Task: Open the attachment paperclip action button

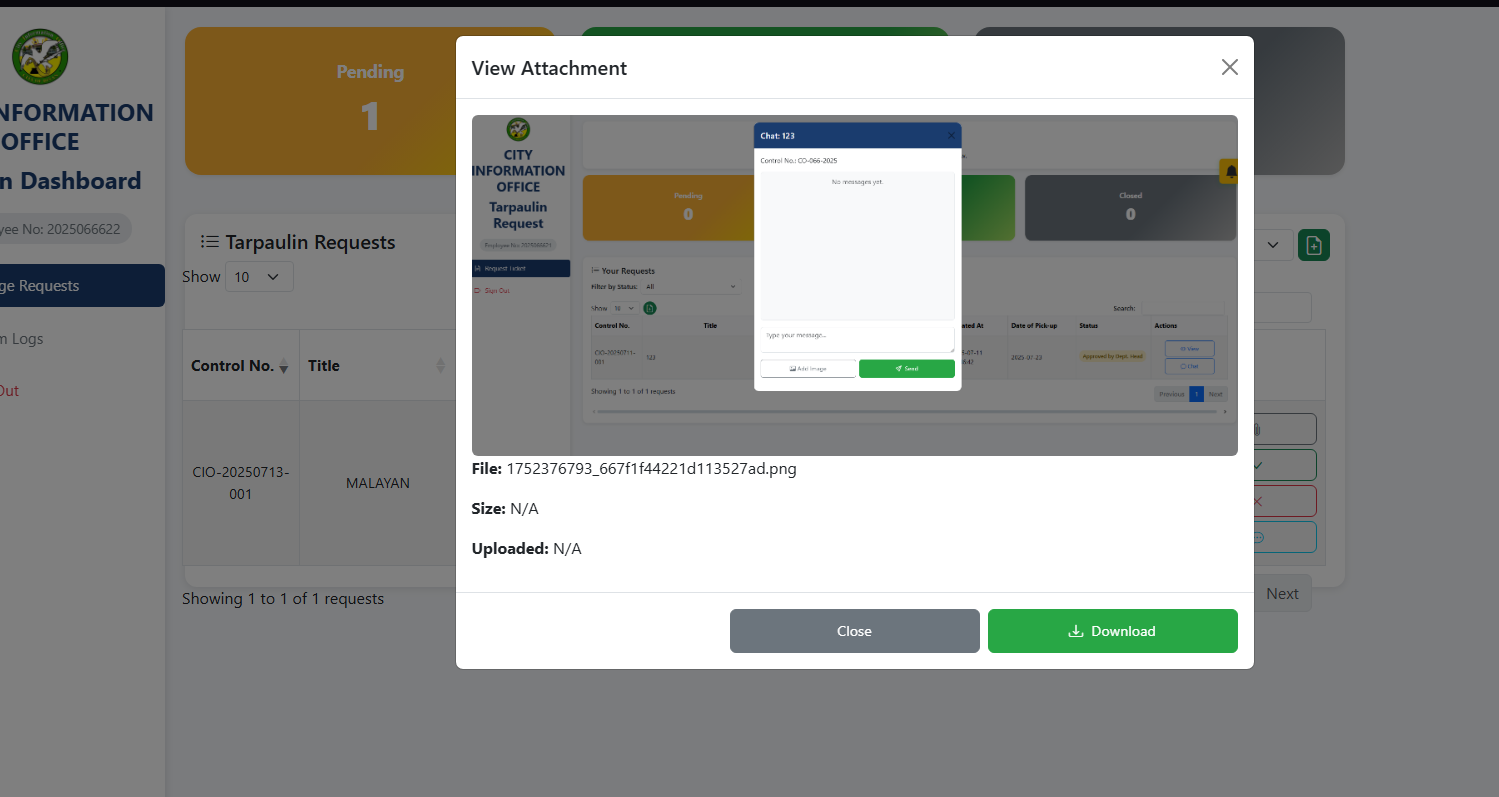Action: (1285, 429)
